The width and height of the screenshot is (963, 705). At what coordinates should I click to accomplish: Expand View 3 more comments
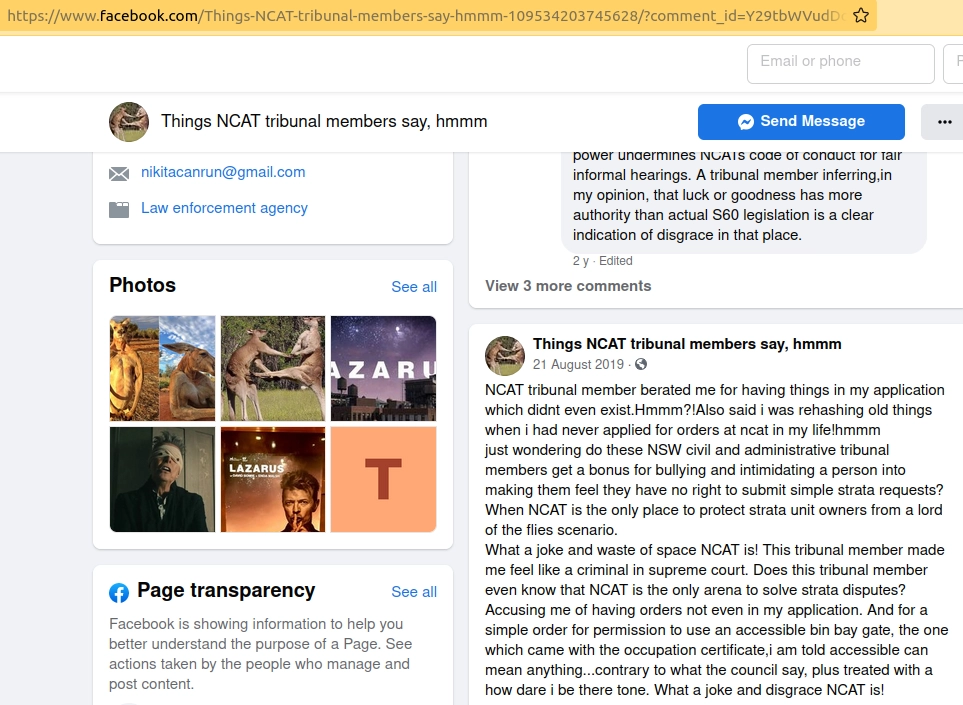click(x=568, y=286)
